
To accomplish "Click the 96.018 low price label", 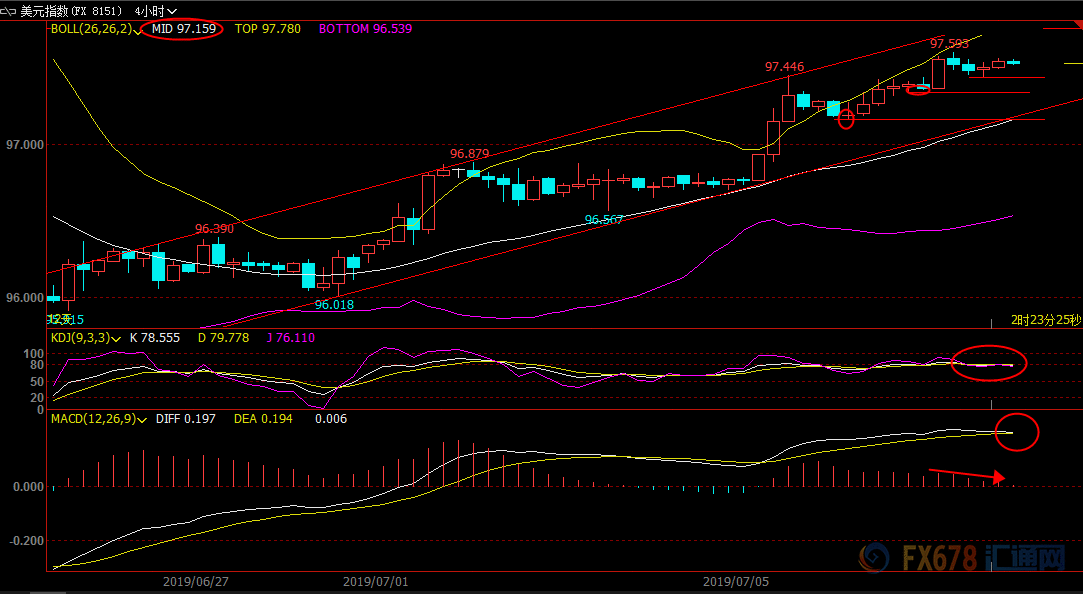I will click(334, 305).
